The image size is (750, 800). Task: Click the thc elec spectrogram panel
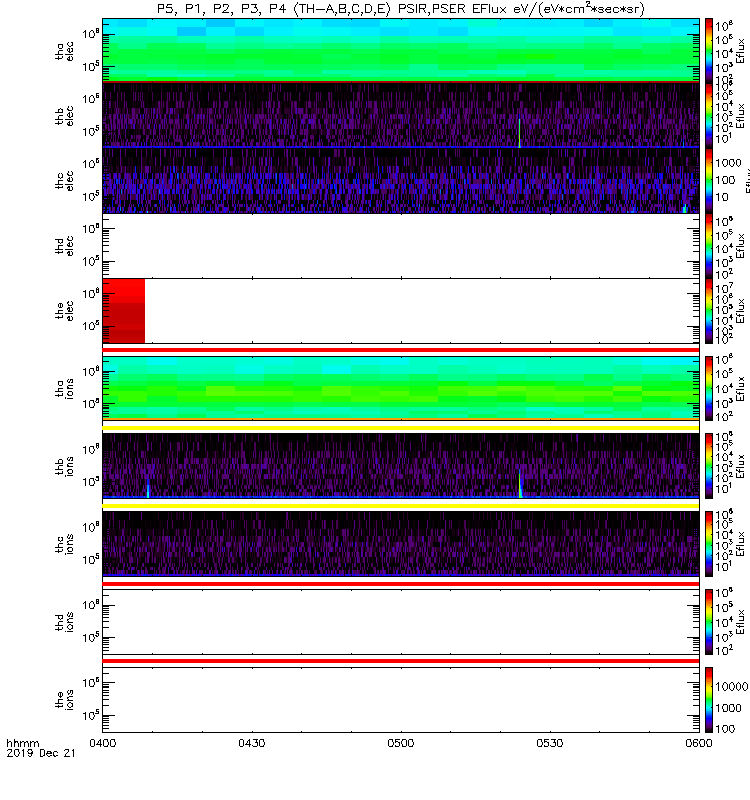401,180
